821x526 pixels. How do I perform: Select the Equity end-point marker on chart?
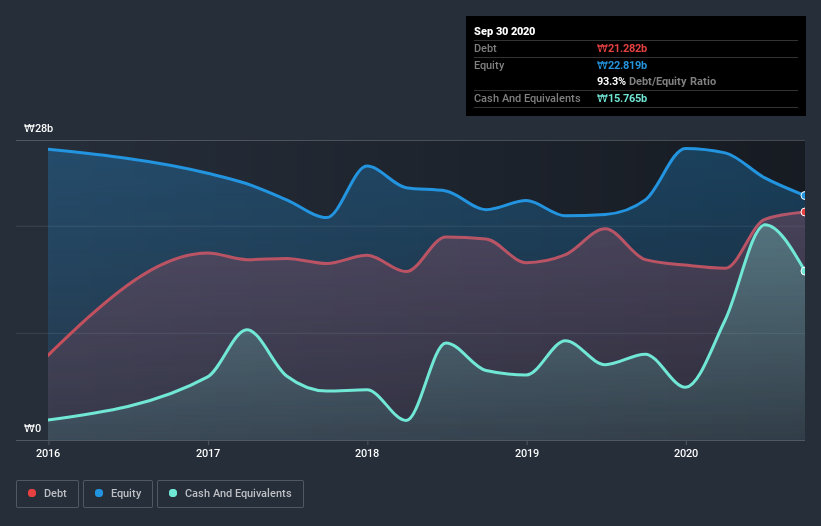click(804, 196)
